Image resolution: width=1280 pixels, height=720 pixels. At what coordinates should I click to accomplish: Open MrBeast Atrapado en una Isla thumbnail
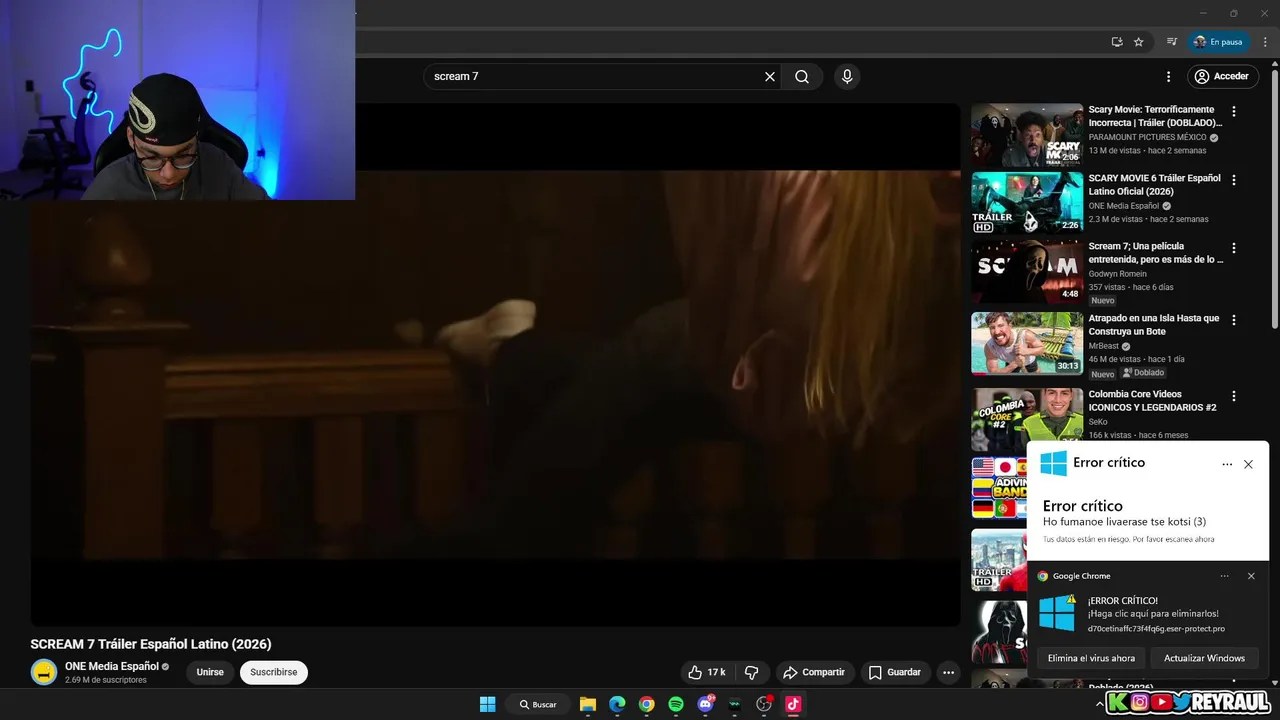coord(1027,343)
